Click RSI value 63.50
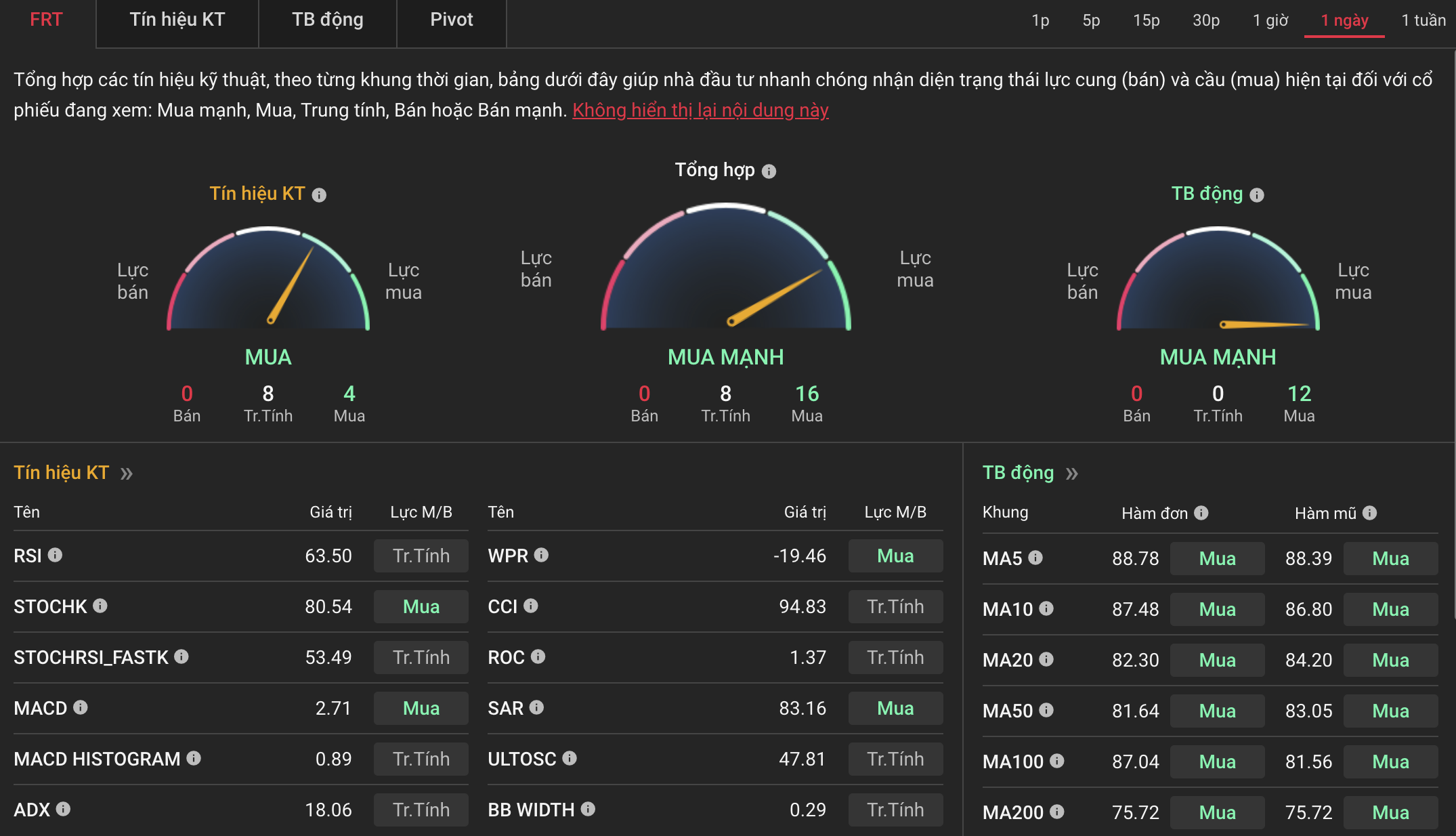The height and width of the screenshot is (836, 1456). coord(328,556)
